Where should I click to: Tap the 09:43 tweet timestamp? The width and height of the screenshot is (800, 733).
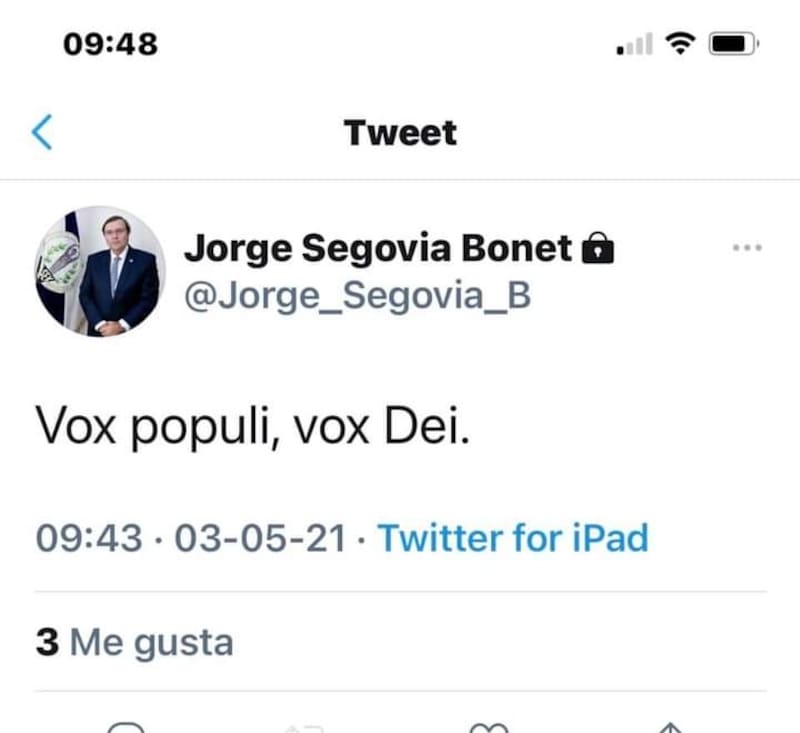click(89, 538)
